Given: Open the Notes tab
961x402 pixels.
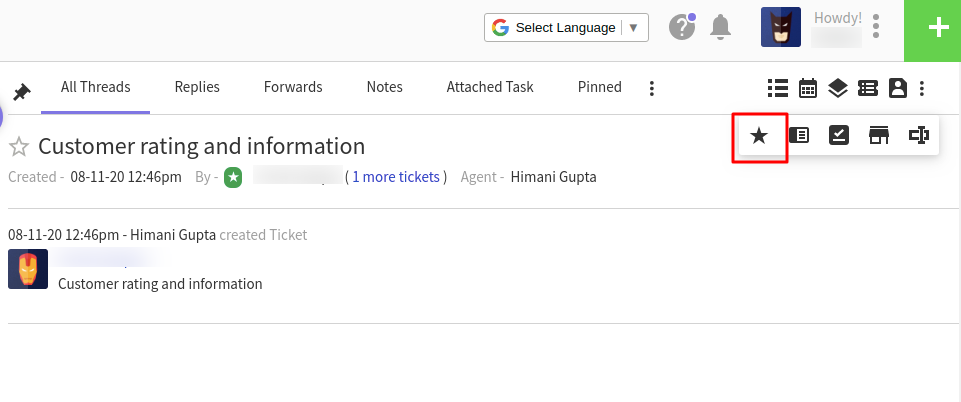Looking at the screenshot, I should pos(384,87).
